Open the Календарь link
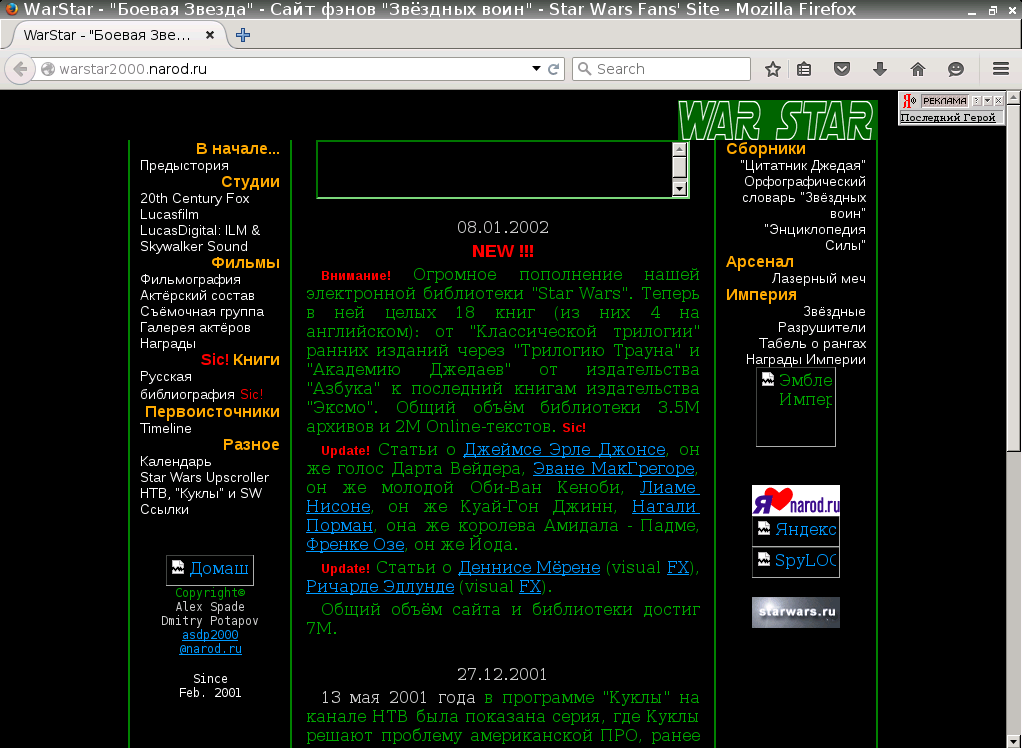The width and height of the screenshot is (1022, 748). (176, 461)
